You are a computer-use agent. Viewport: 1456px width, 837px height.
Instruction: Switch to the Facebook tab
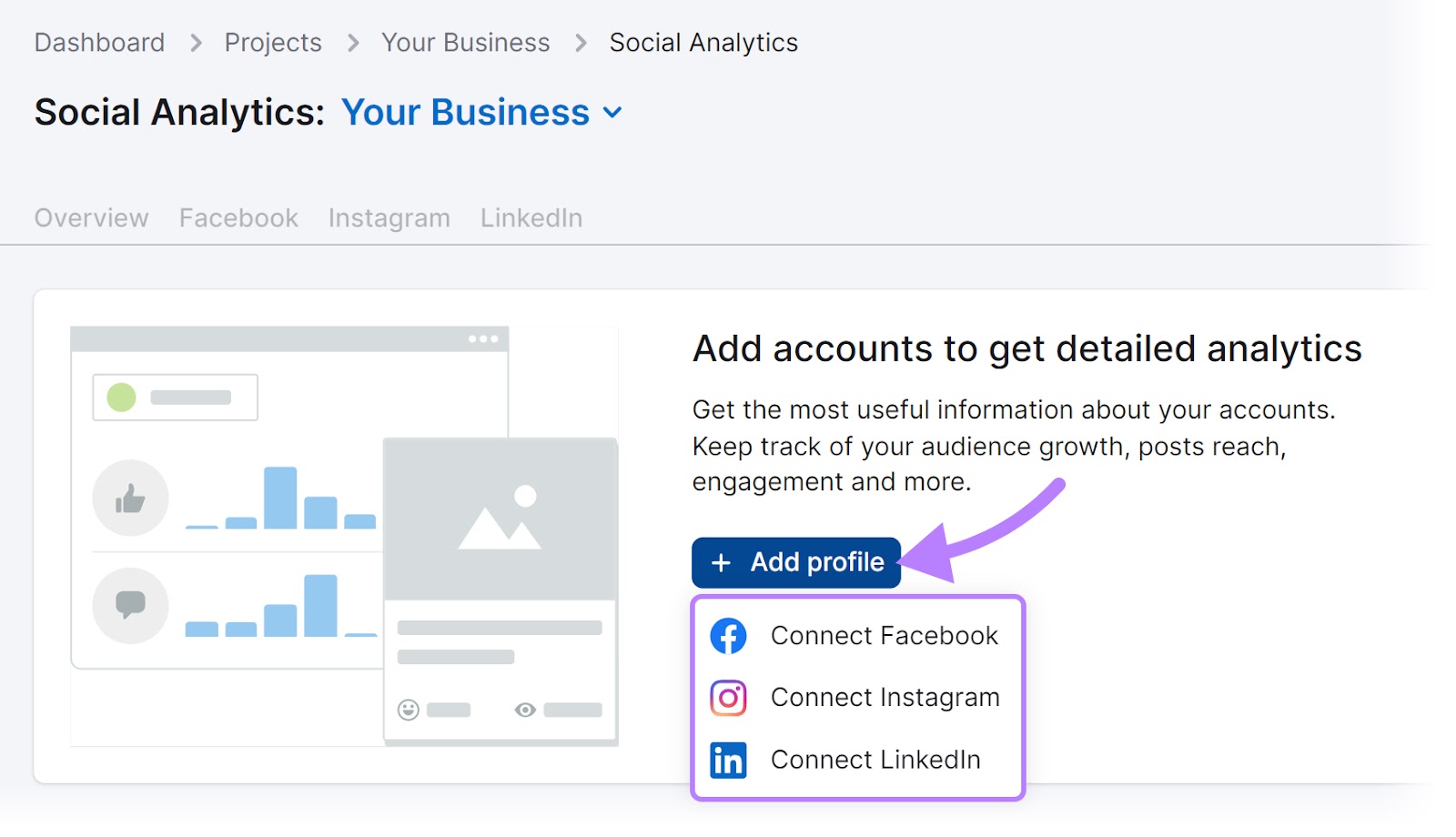point(238,217)
